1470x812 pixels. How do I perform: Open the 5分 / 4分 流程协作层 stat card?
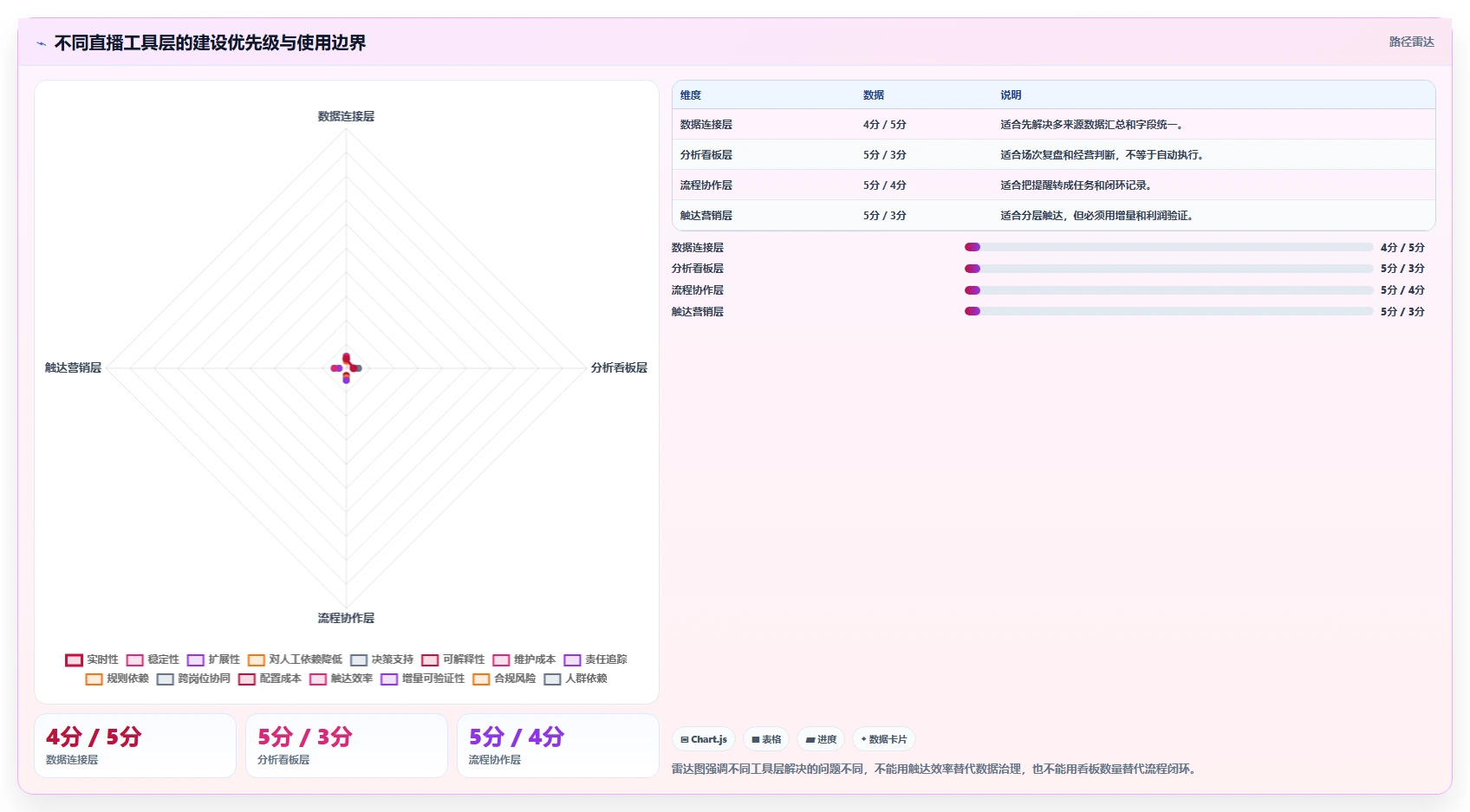558,745
